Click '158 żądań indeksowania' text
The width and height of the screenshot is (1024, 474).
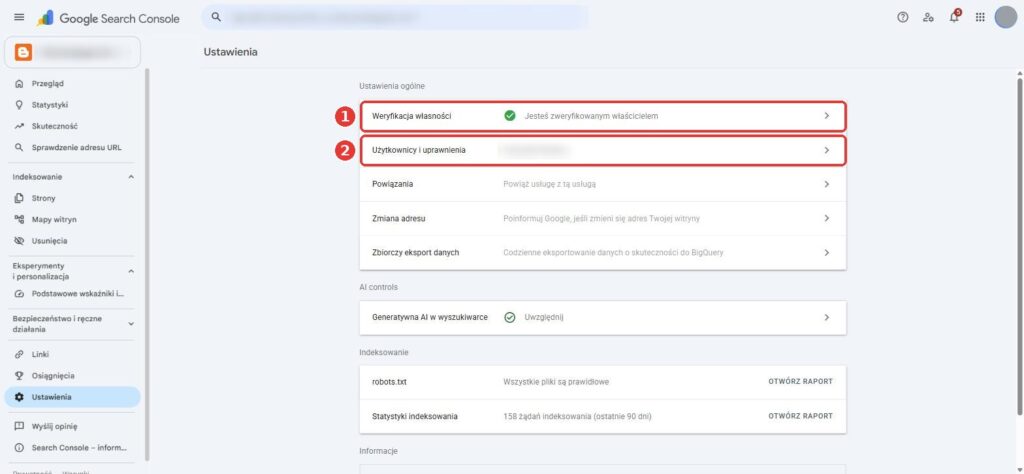point(577,416)
